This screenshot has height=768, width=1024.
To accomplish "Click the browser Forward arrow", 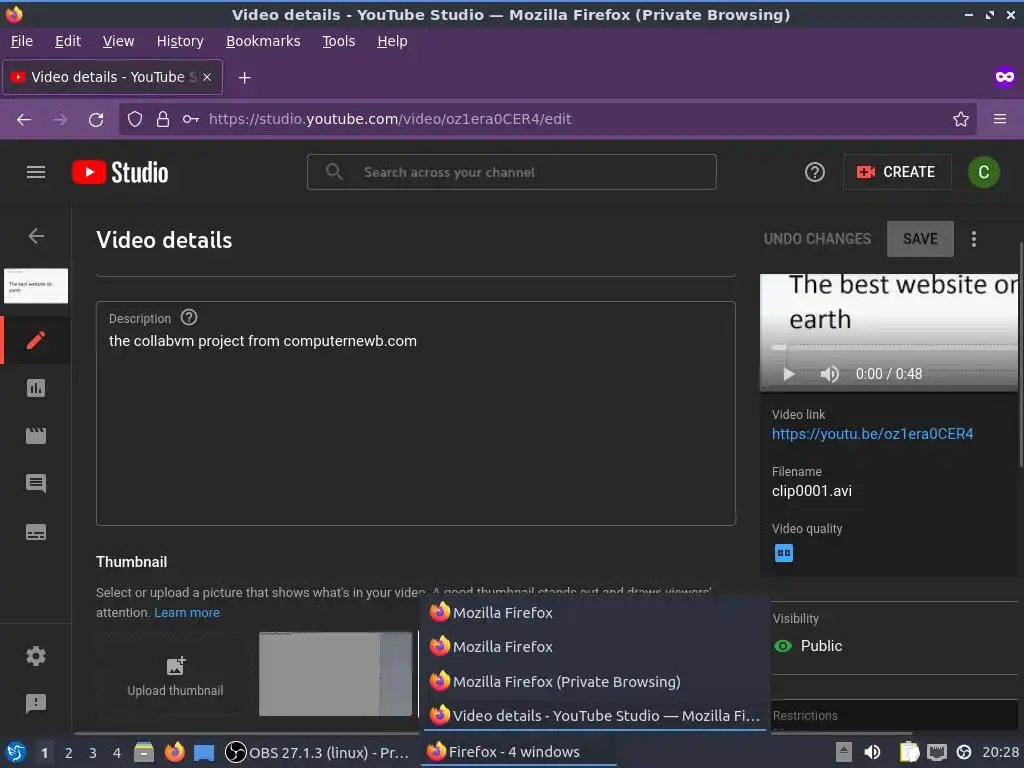I will [x=60, y=120].
